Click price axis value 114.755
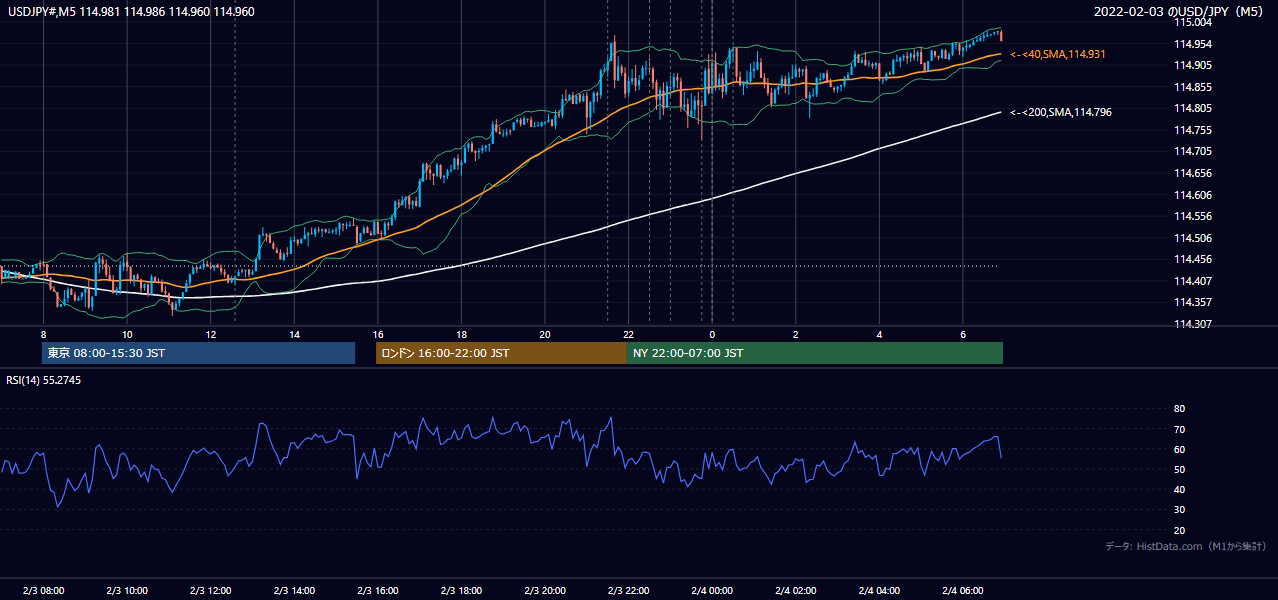1278x600 pixels. [1192, 130]
